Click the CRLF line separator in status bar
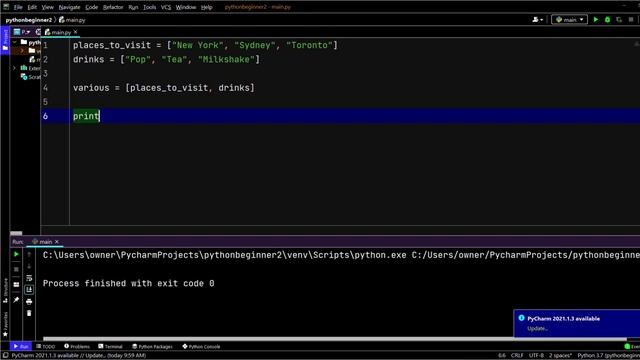 517,356
